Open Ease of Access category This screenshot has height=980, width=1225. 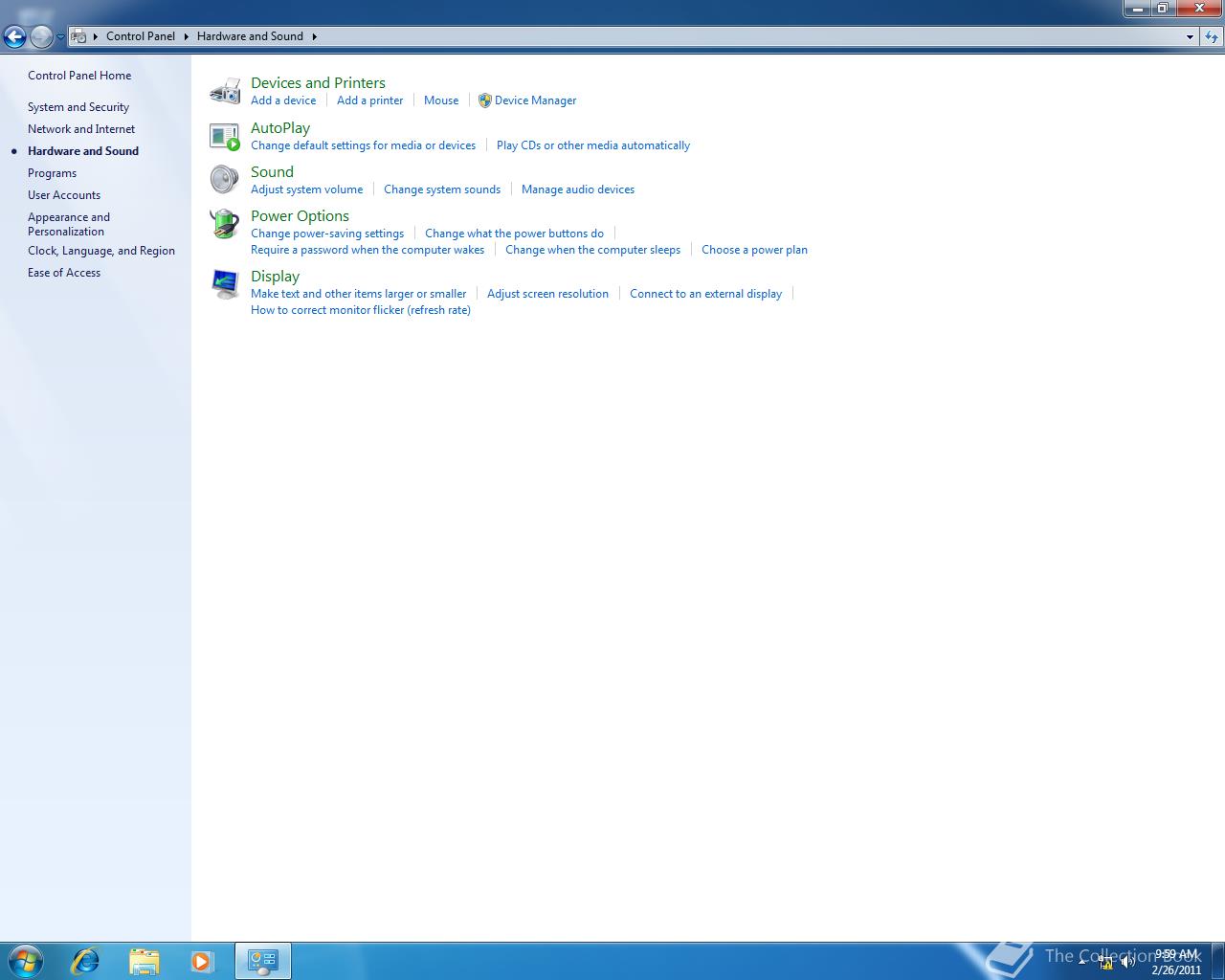pyautogui.click(x=64, y=273)
